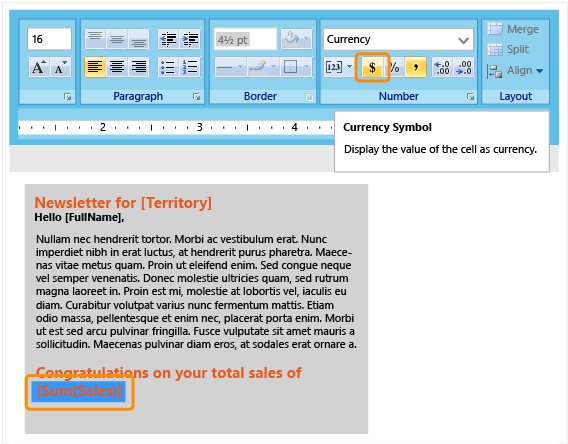The height and width of the screenshot is (444, 568).
Task: Open the border sides dropdown
Action: (306, 67)
